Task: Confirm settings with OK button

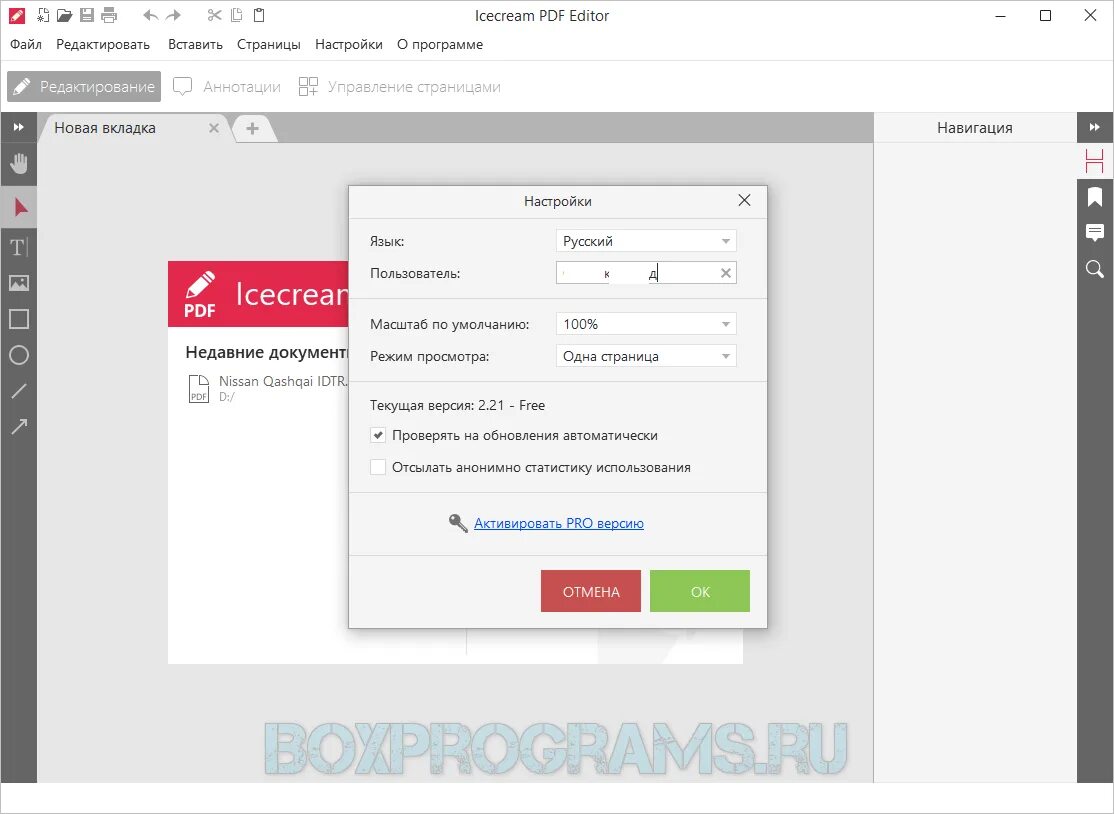Action: point(700,591)
